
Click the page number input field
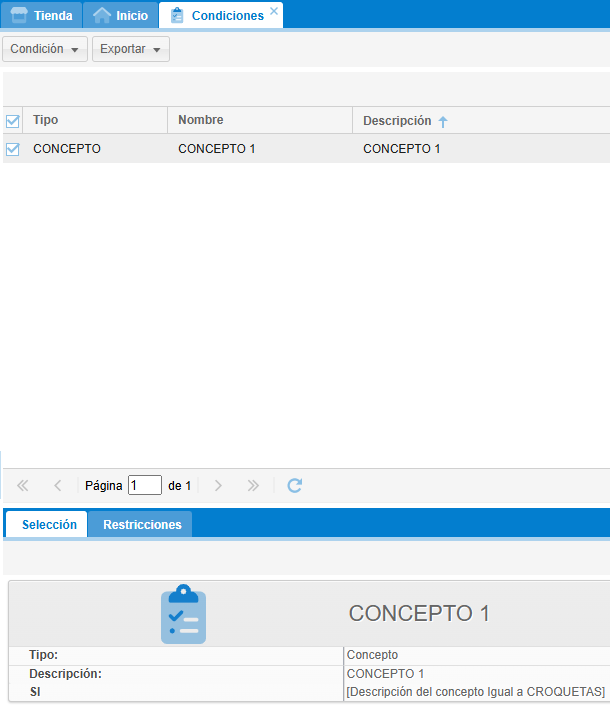[145, 485]
